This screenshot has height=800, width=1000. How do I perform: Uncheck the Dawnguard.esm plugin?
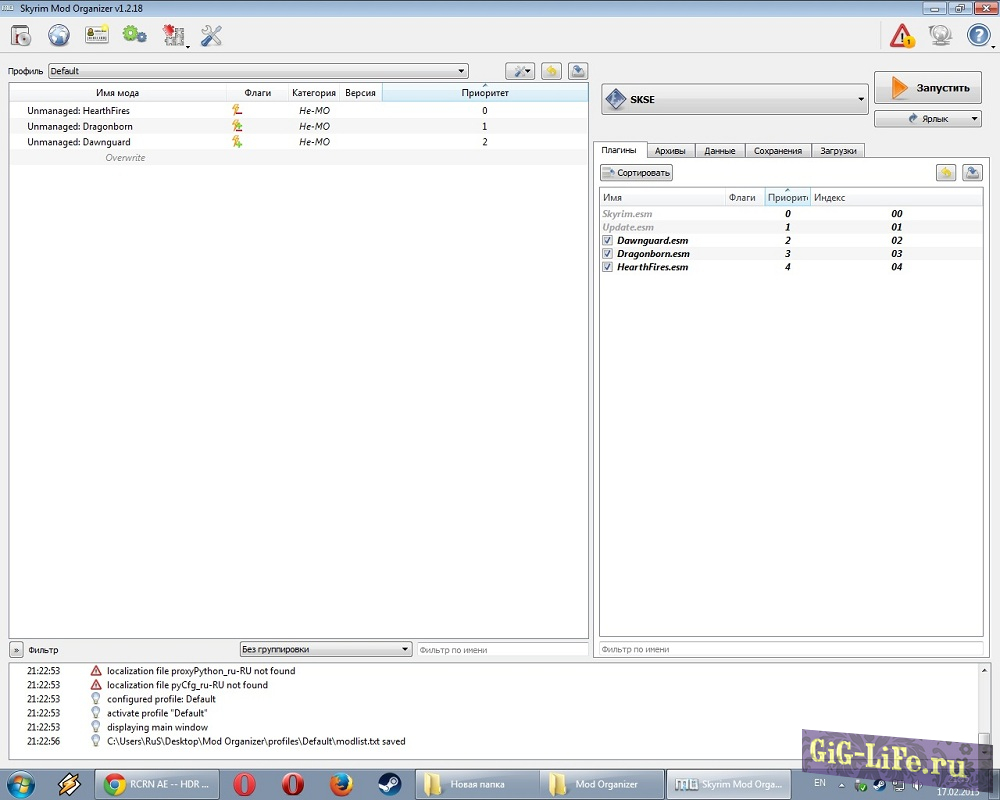[607, 240]
